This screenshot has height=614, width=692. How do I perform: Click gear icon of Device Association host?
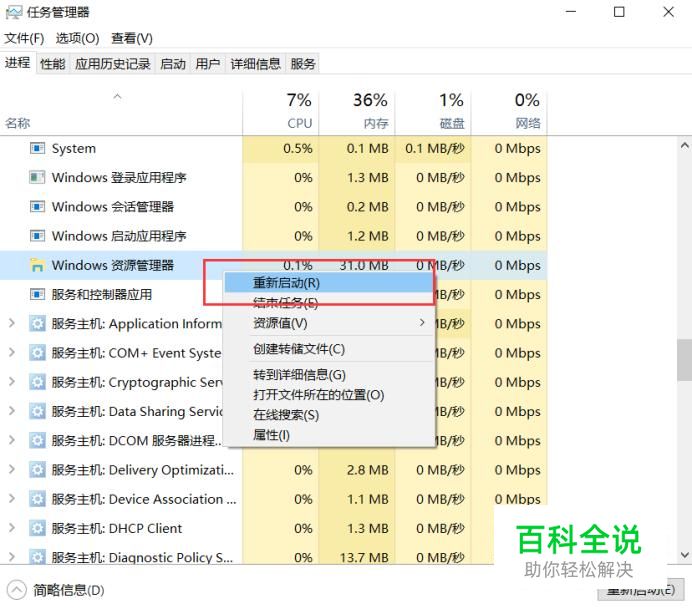point(37,499)
